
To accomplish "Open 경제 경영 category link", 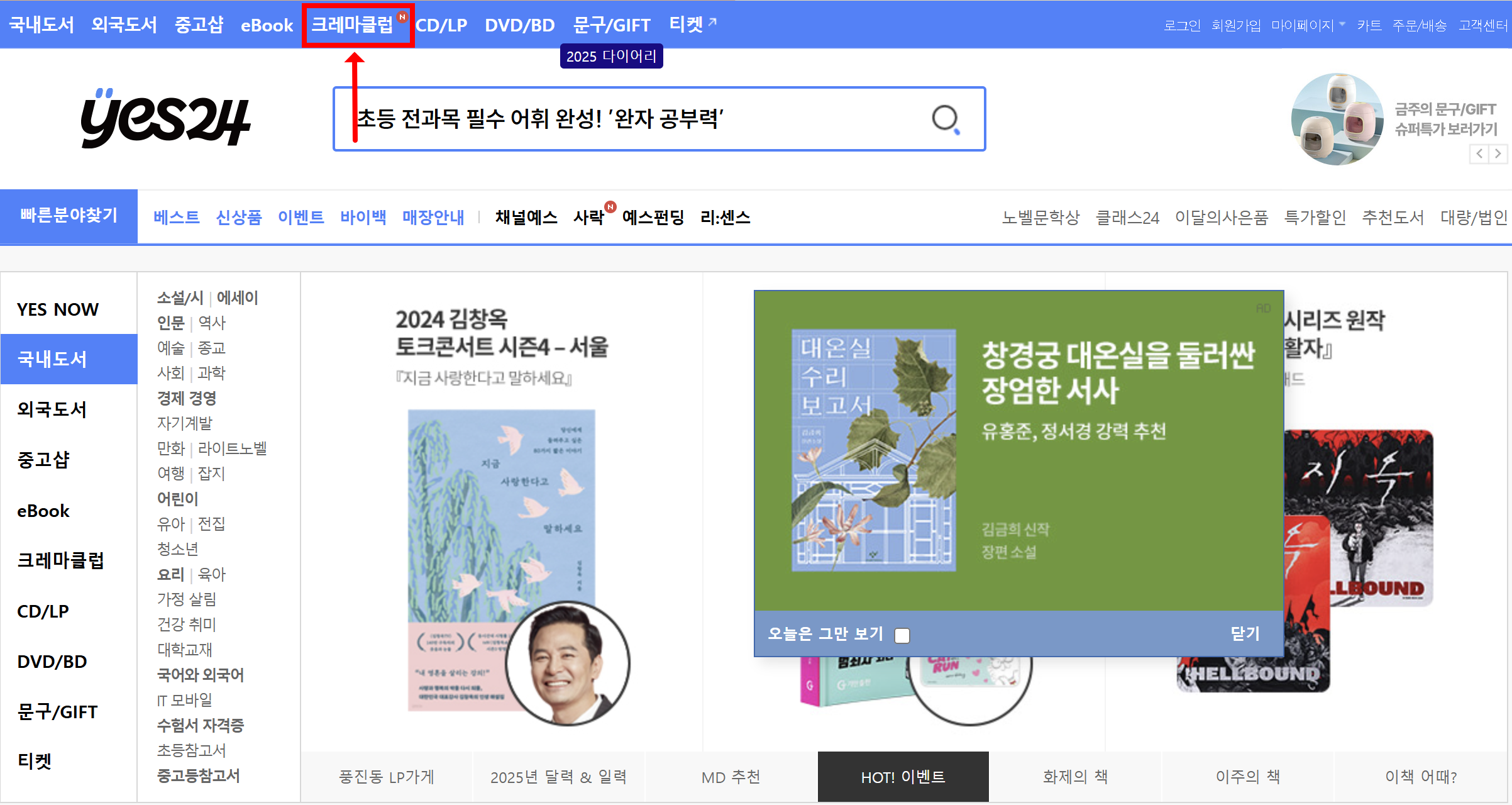I will click(187, 398).
